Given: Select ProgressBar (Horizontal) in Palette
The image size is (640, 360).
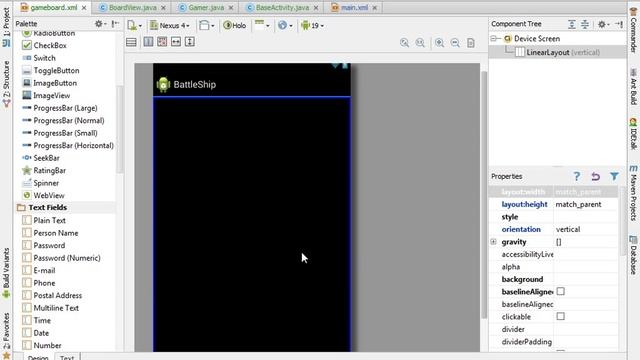Looking at the screenshot, I should pyautogui.click(x=68, y=145).
